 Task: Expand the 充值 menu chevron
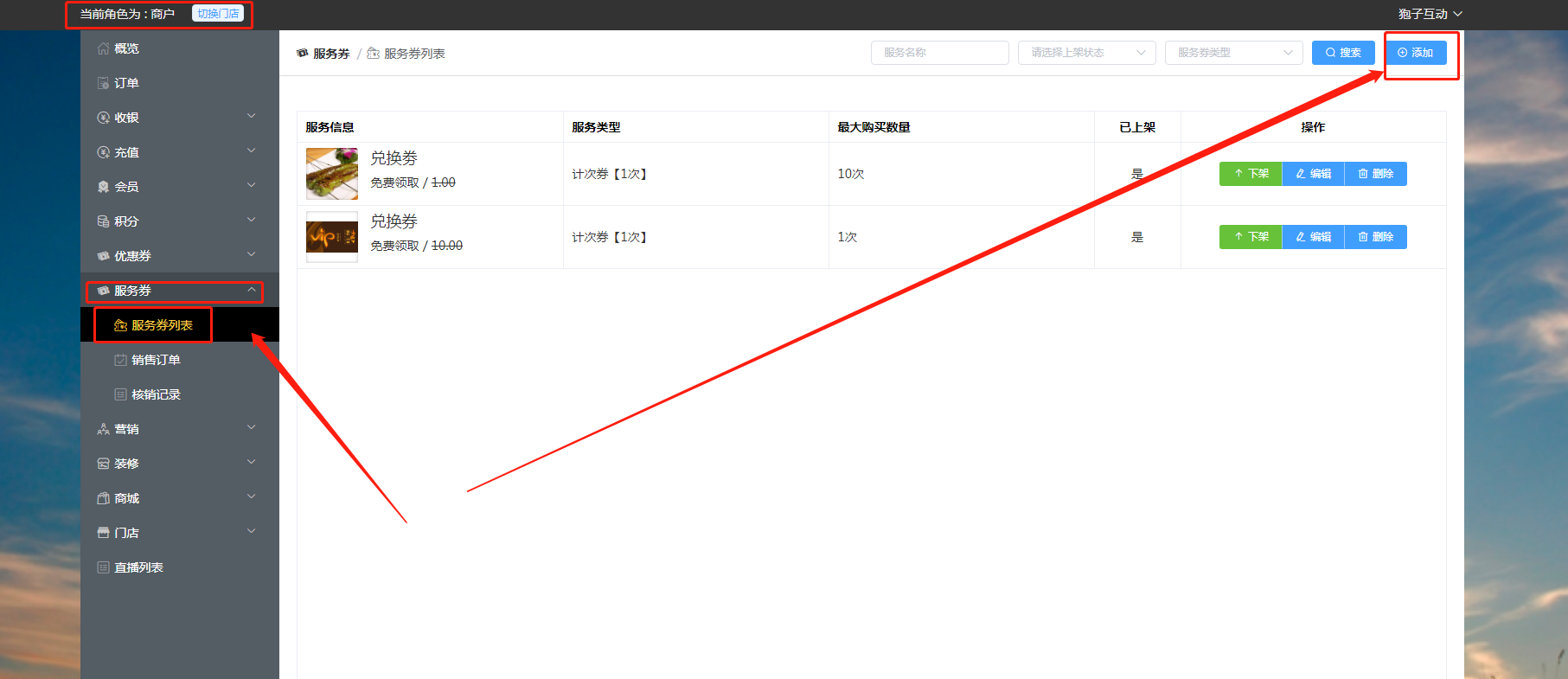(x=252, y=151)
